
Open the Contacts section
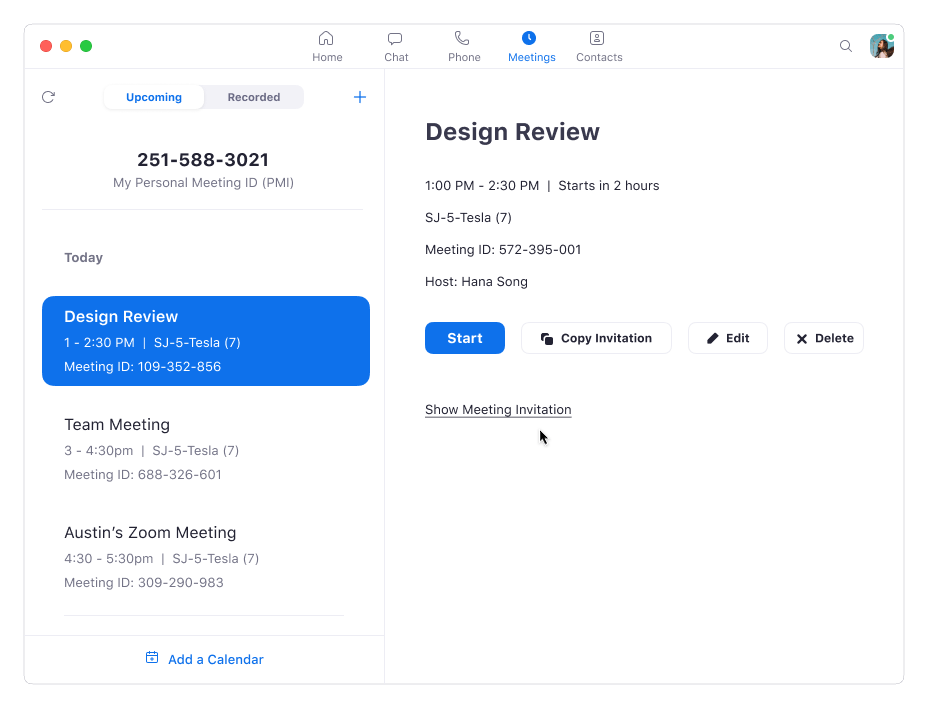pos(598,45)
